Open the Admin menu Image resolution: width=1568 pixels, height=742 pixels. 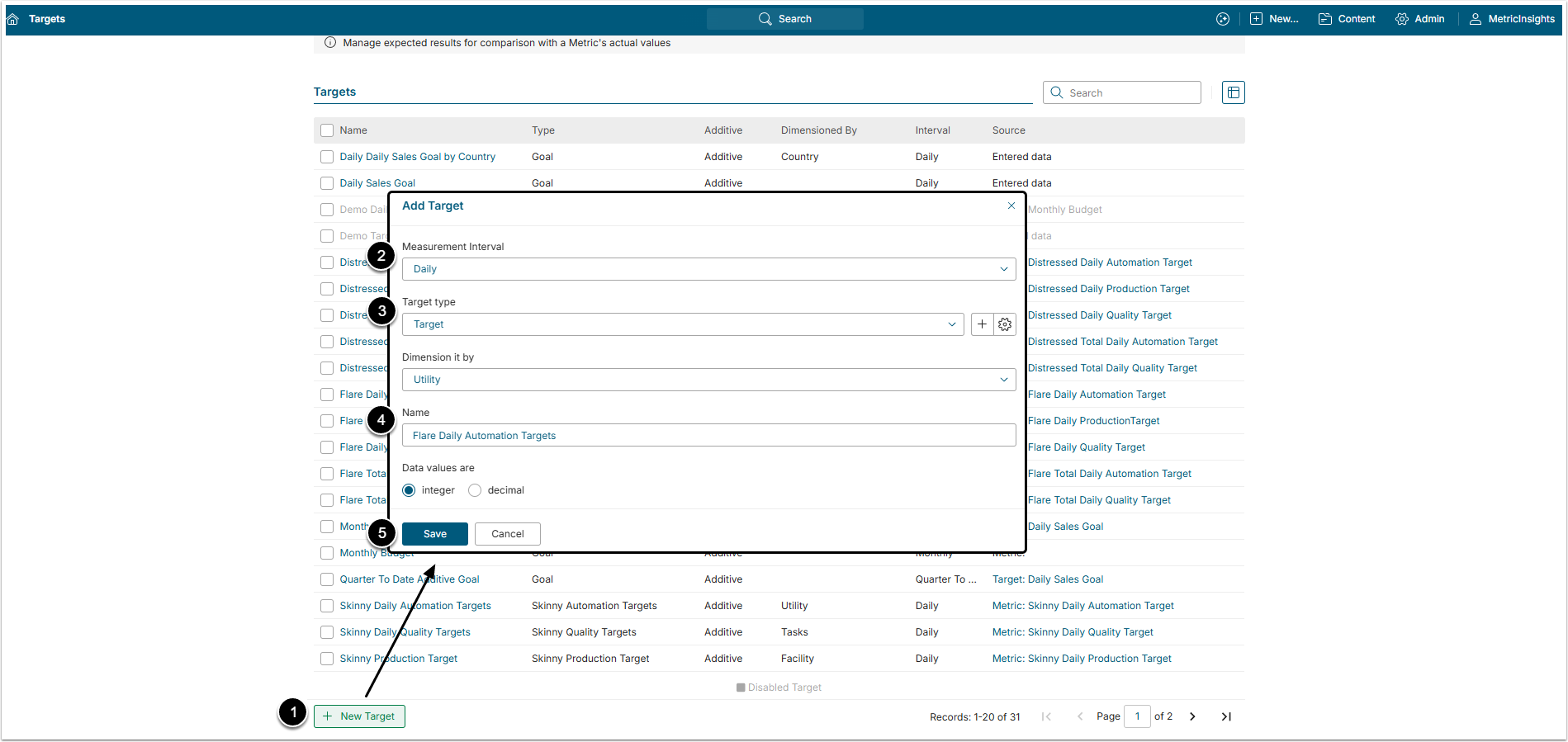tap(1420, 19)
